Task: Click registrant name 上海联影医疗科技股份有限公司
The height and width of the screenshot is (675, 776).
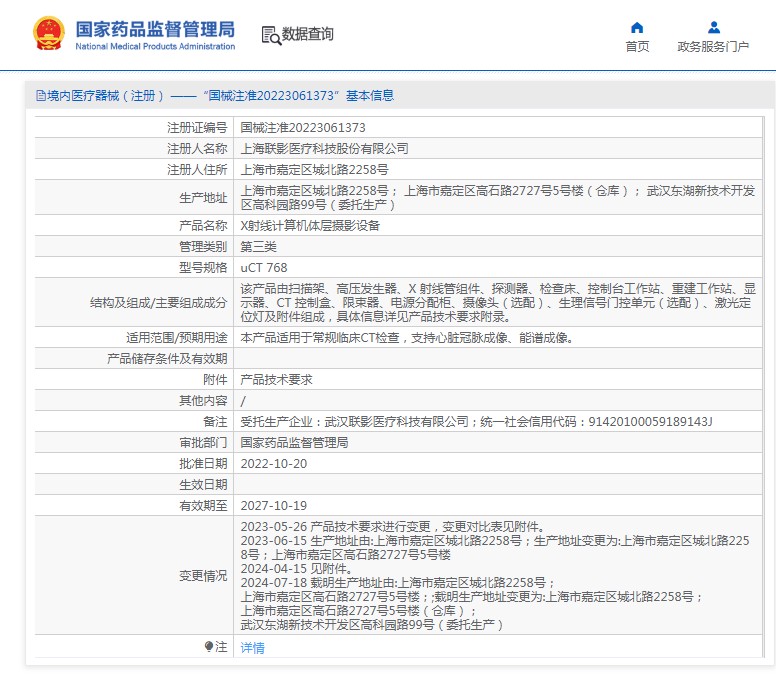Action: pos(325,148)
